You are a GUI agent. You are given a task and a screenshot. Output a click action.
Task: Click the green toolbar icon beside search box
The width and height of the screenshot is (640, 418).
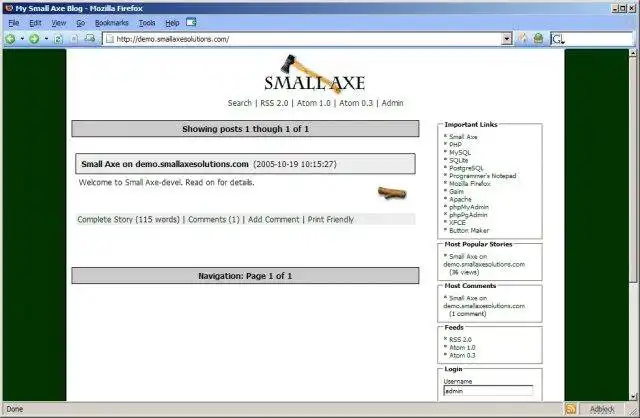point(538,38)
